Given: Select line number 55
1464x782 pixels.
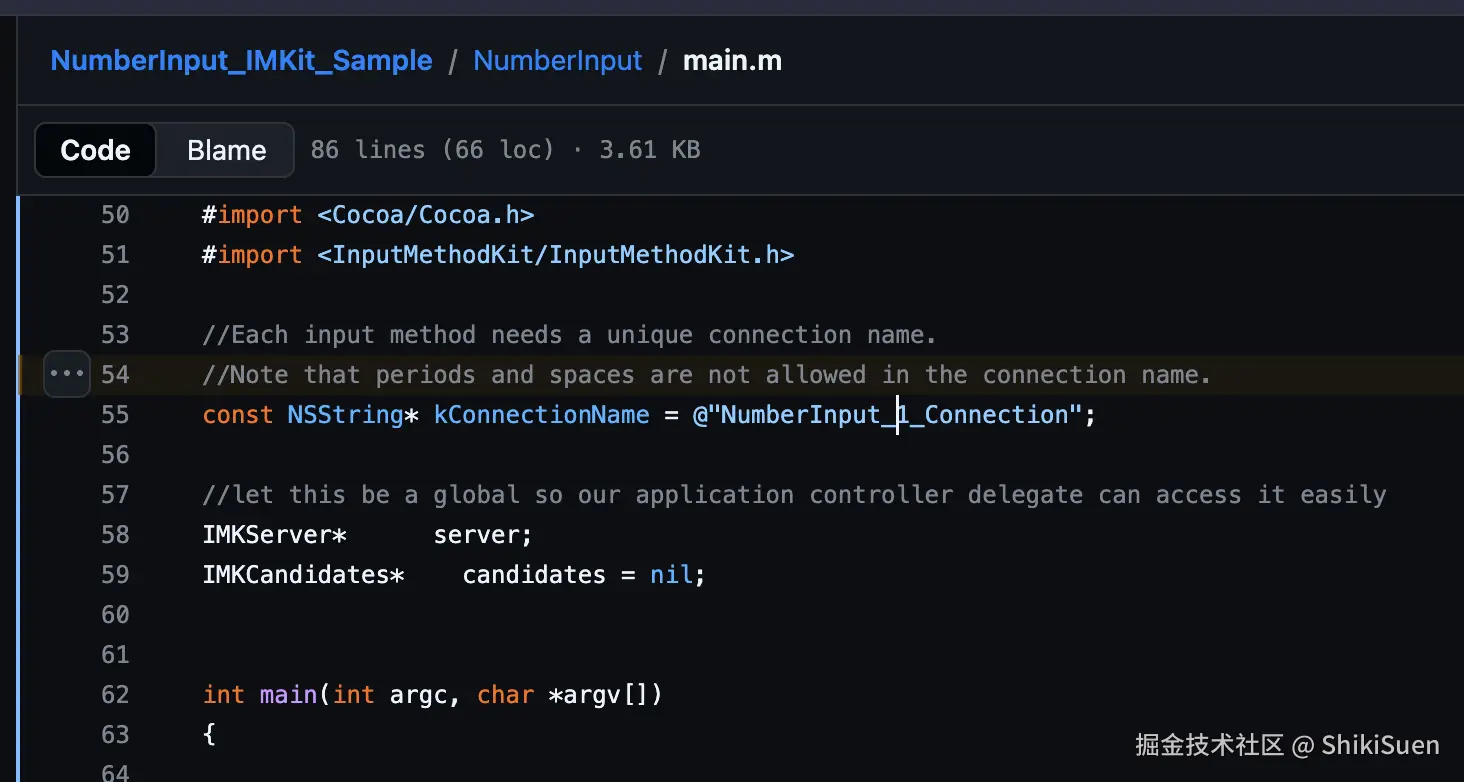Looking at the screenshot, I should coord(115,415).
